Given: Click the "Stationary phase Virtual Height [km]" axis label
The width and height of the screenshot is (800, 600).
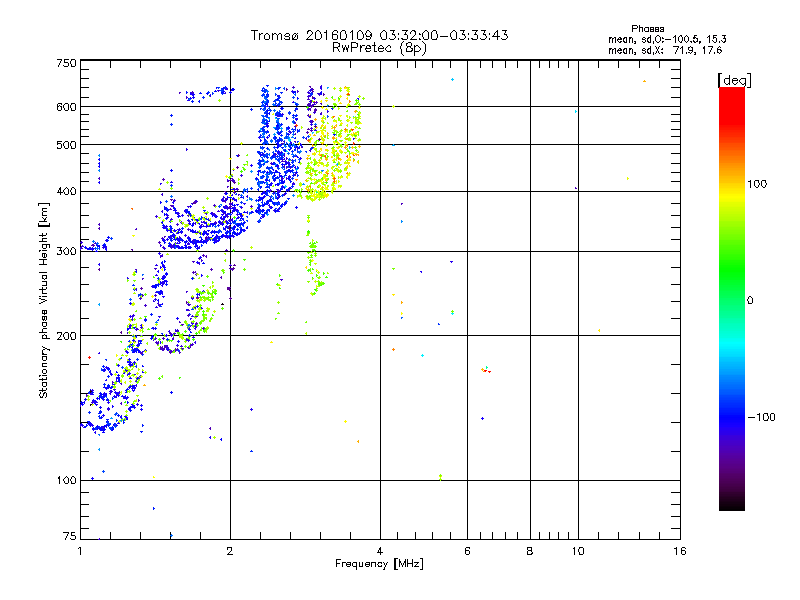Looking at the screenshot, I should click(x=43, y=301).
